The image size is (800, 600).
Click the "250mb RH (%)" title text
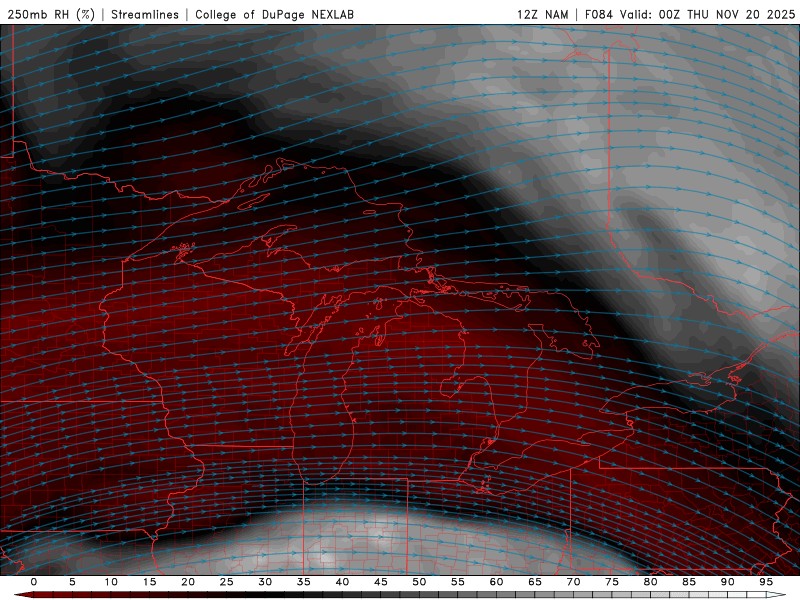(x=51, y=14)
